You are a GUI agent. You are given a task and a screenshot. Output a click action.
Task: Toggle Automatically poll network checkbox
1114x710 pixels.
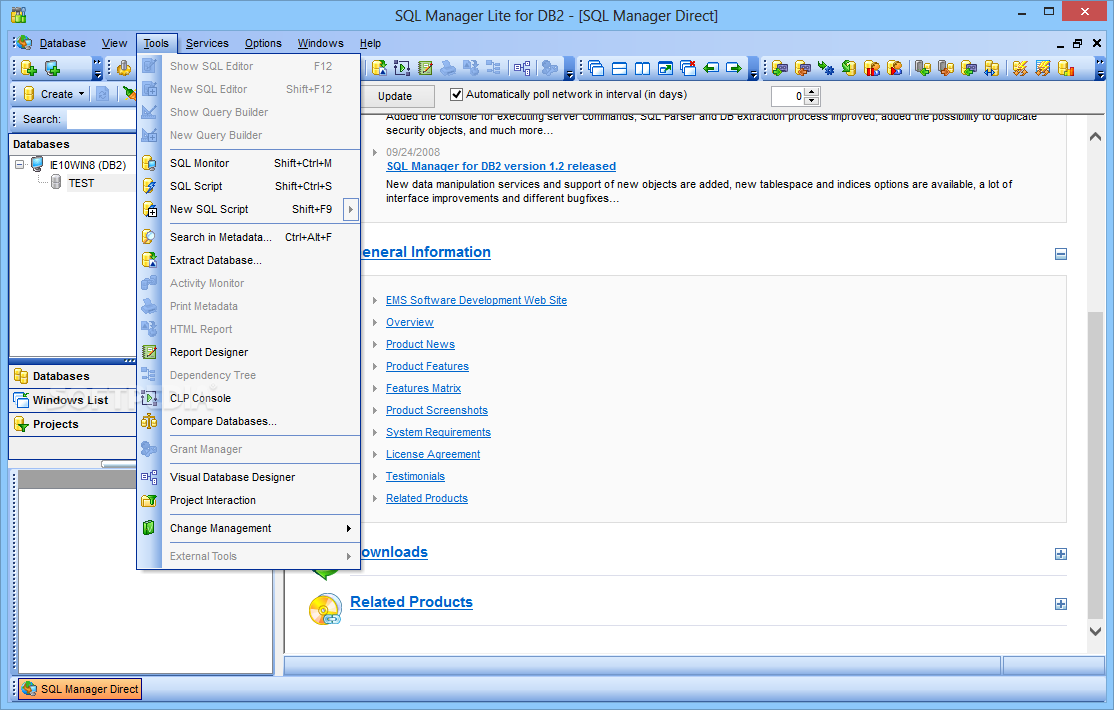pyautogui.click(x=457, y=95)
